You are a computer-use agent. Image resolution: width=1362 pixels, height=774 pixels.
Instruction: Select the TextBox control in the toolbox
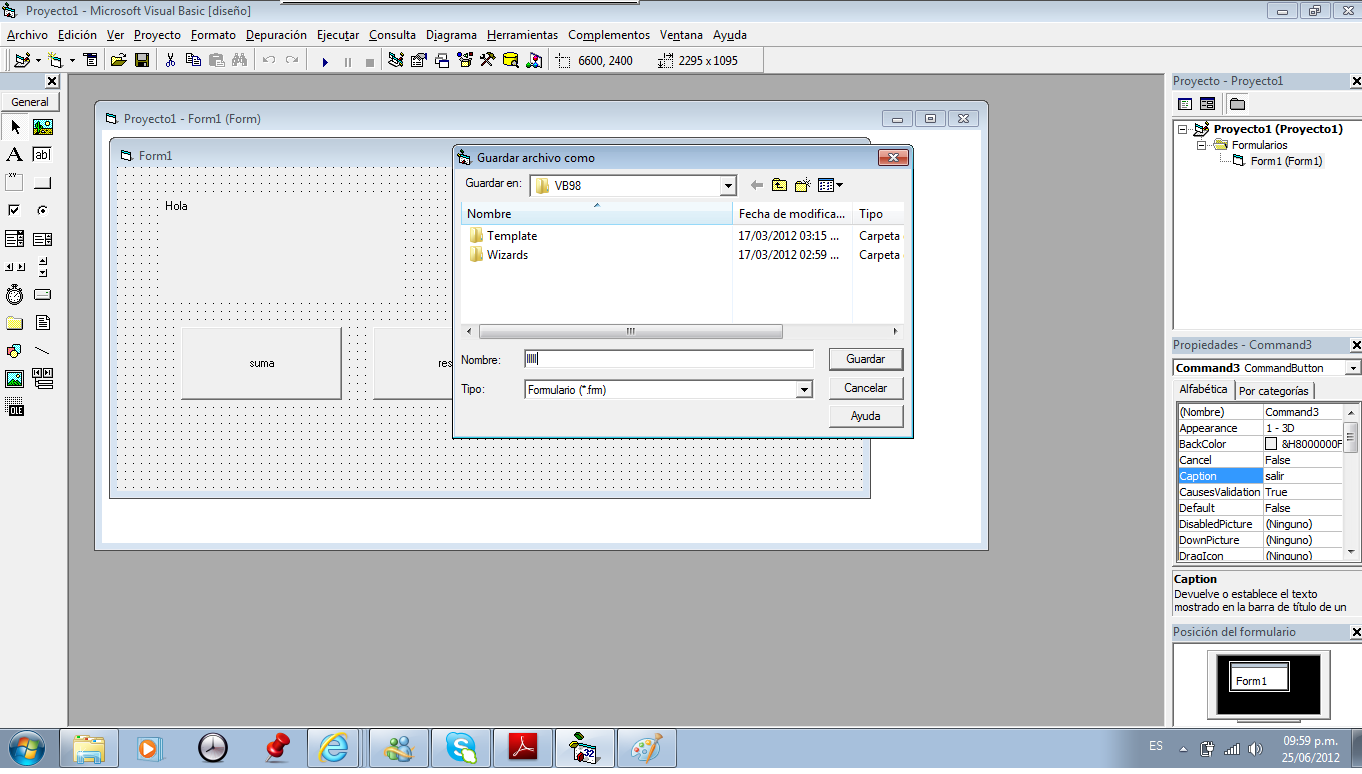[x=40, y=154]
